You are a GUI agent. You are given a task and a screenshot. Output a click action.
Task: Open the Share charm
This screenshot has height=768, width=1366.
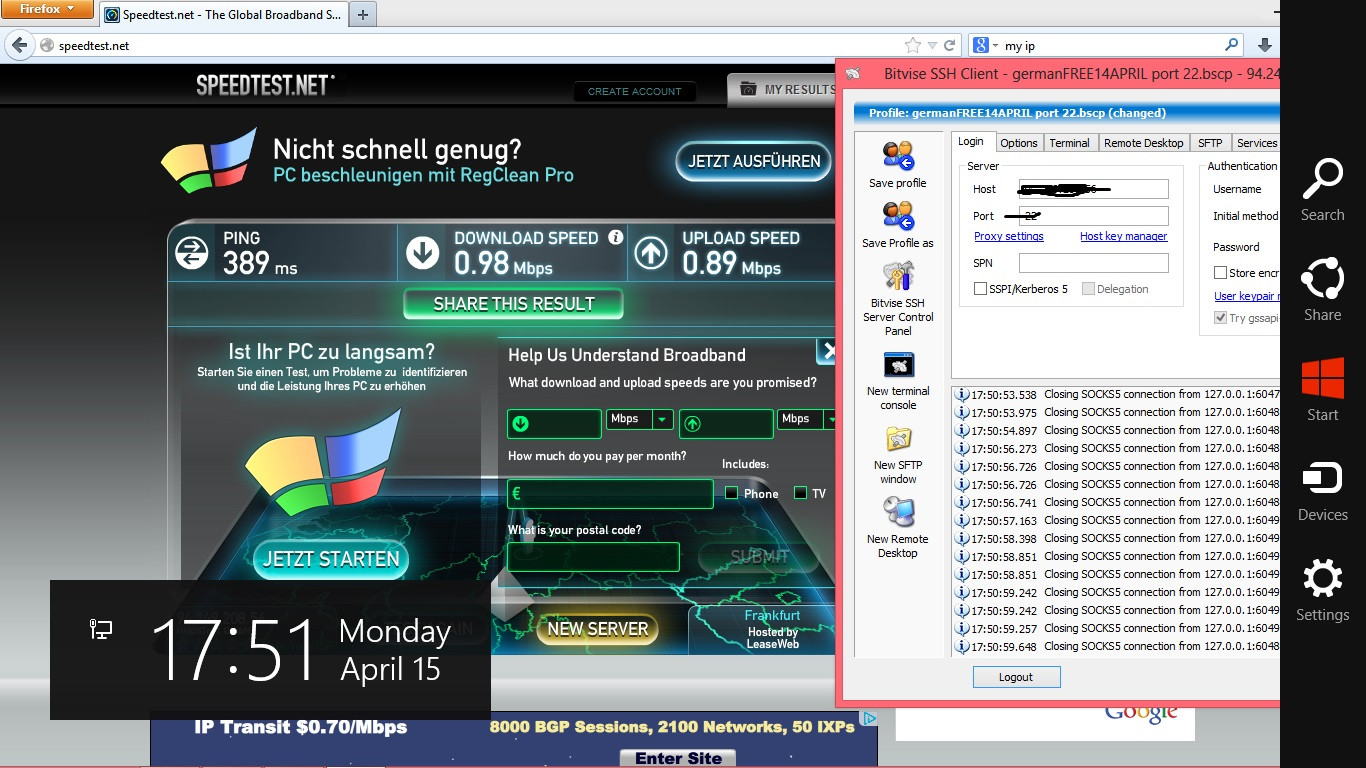coord(1322,290)
